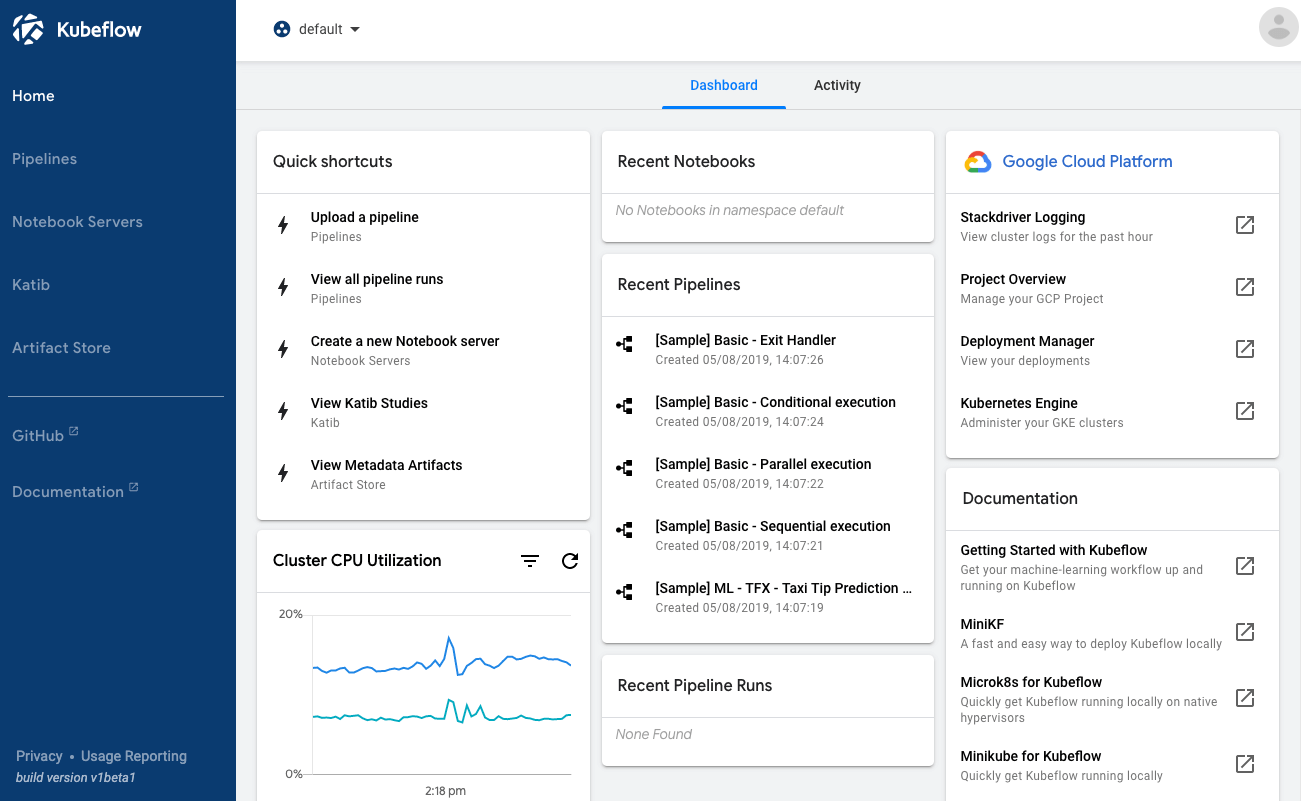This screenshot has width=1301, height=801.
Task: Switch to the Activity tab
Action: 837,85
